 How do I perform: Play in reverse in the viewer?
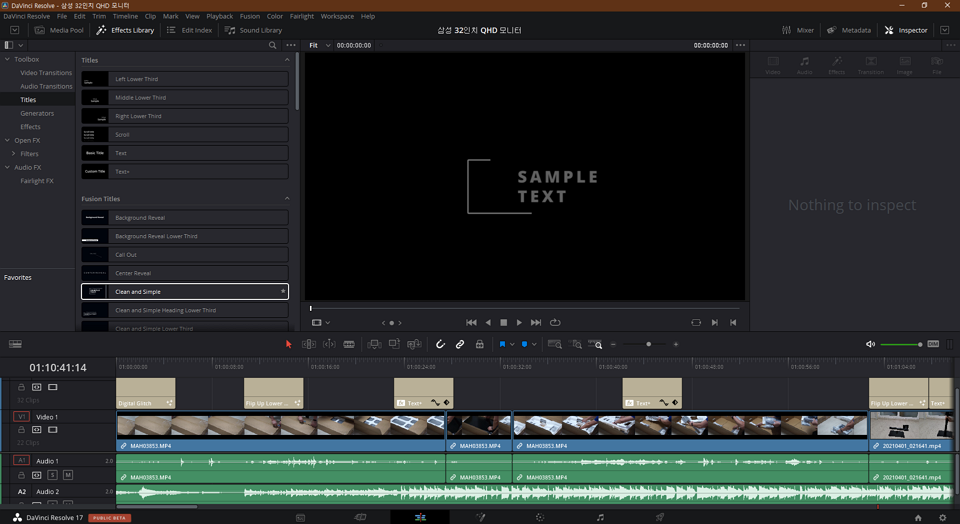(x=488, y=323)
